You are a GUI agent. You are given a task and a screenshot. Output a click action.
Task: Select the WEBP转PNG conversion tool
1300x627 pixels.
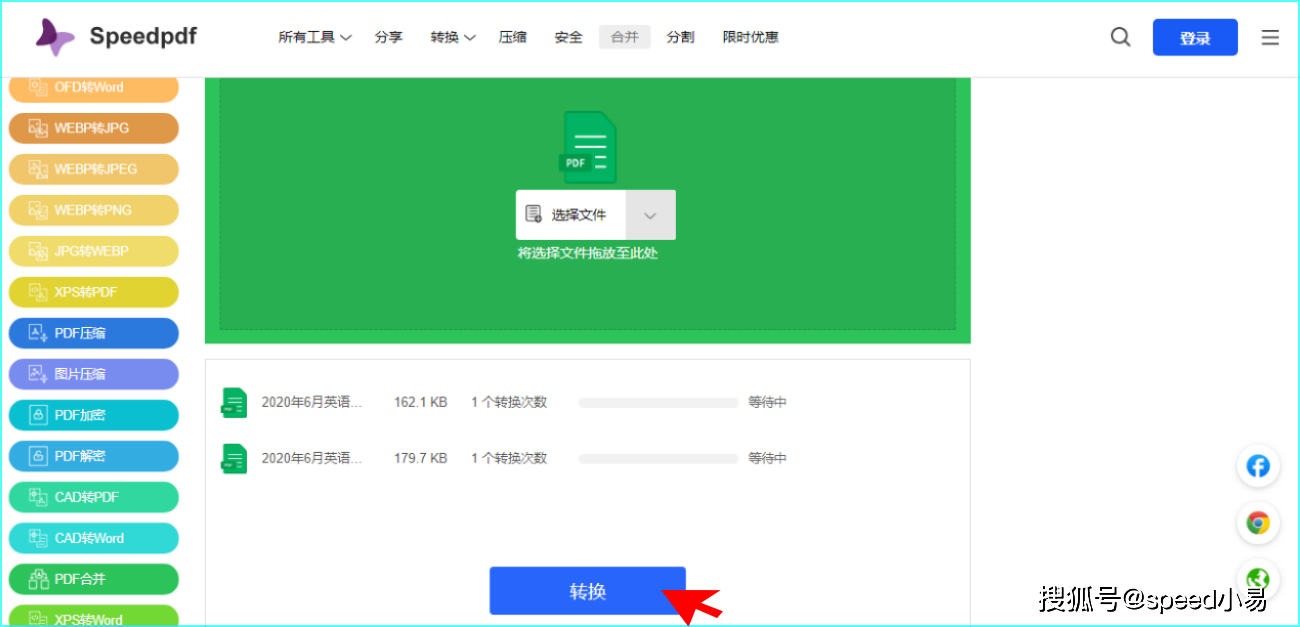(93, 210)
